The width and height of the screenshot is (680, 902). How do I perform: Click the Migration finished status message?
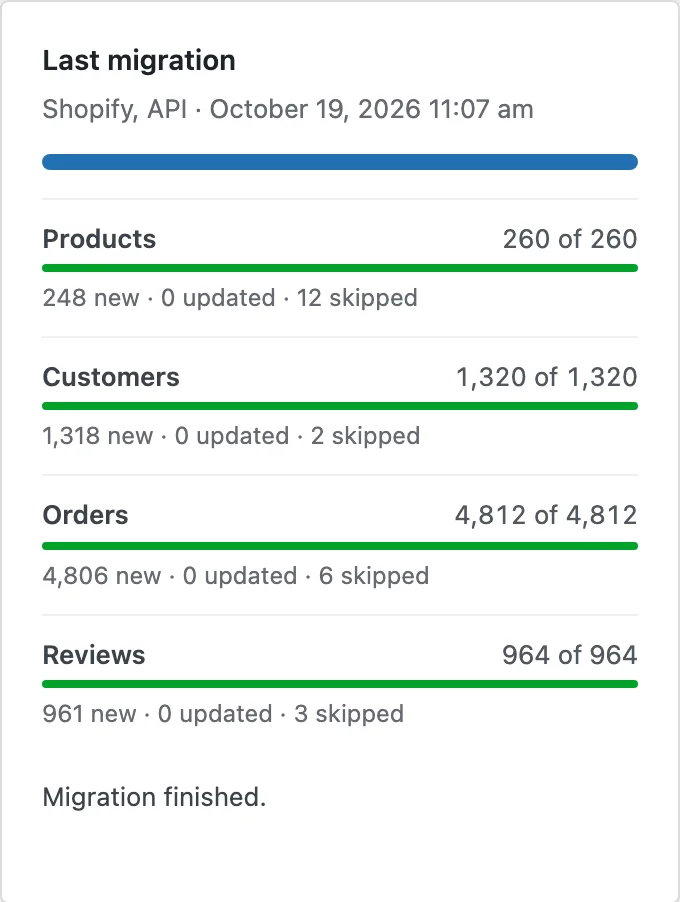click(x=154, y=797)
